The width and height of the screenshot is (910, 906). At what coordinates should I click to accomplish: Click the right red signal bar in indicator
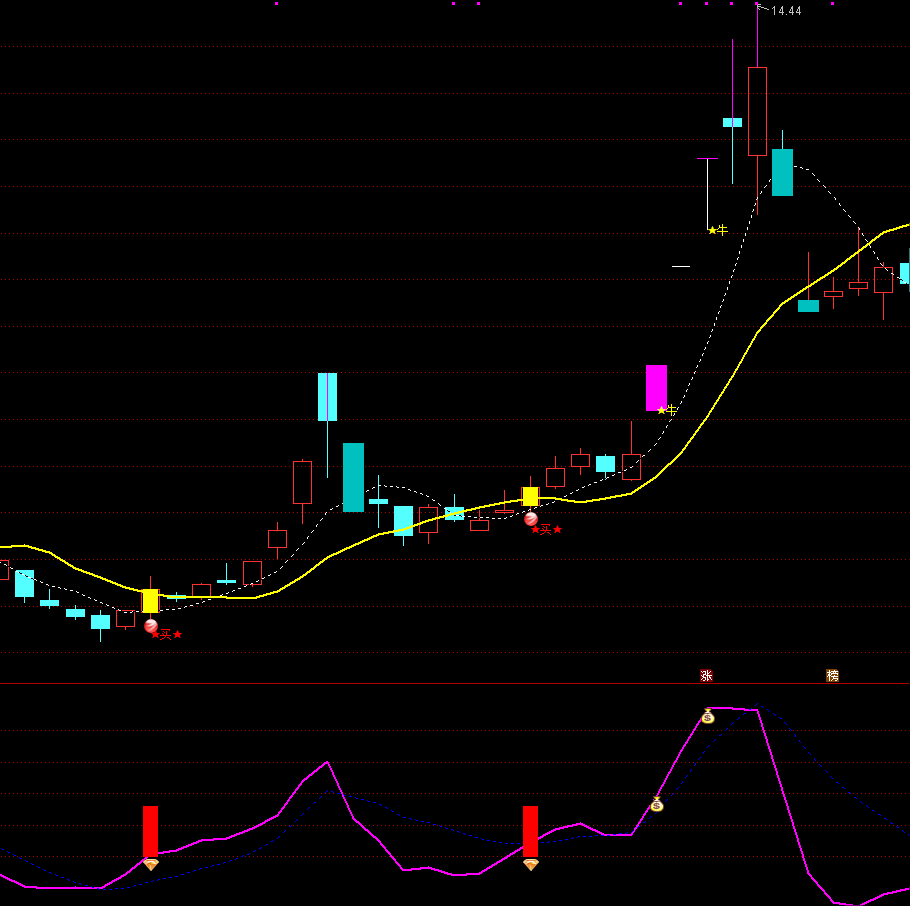pos(530,831)
